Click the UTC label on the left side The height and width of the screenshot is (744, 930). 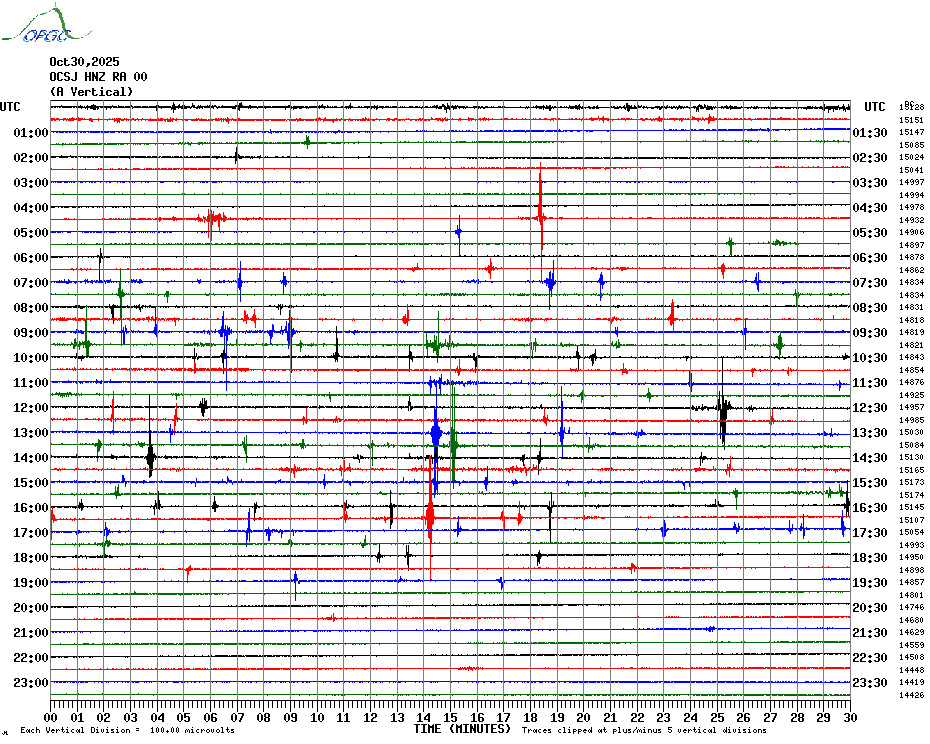tap(10, 107)
